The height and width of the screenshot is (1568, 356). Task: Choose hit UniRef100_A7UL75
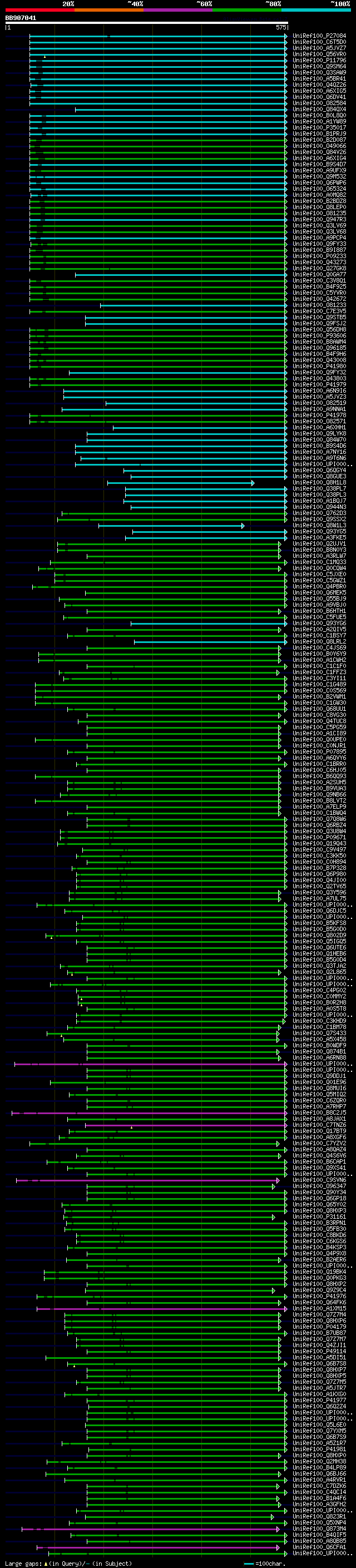(319, 899)
